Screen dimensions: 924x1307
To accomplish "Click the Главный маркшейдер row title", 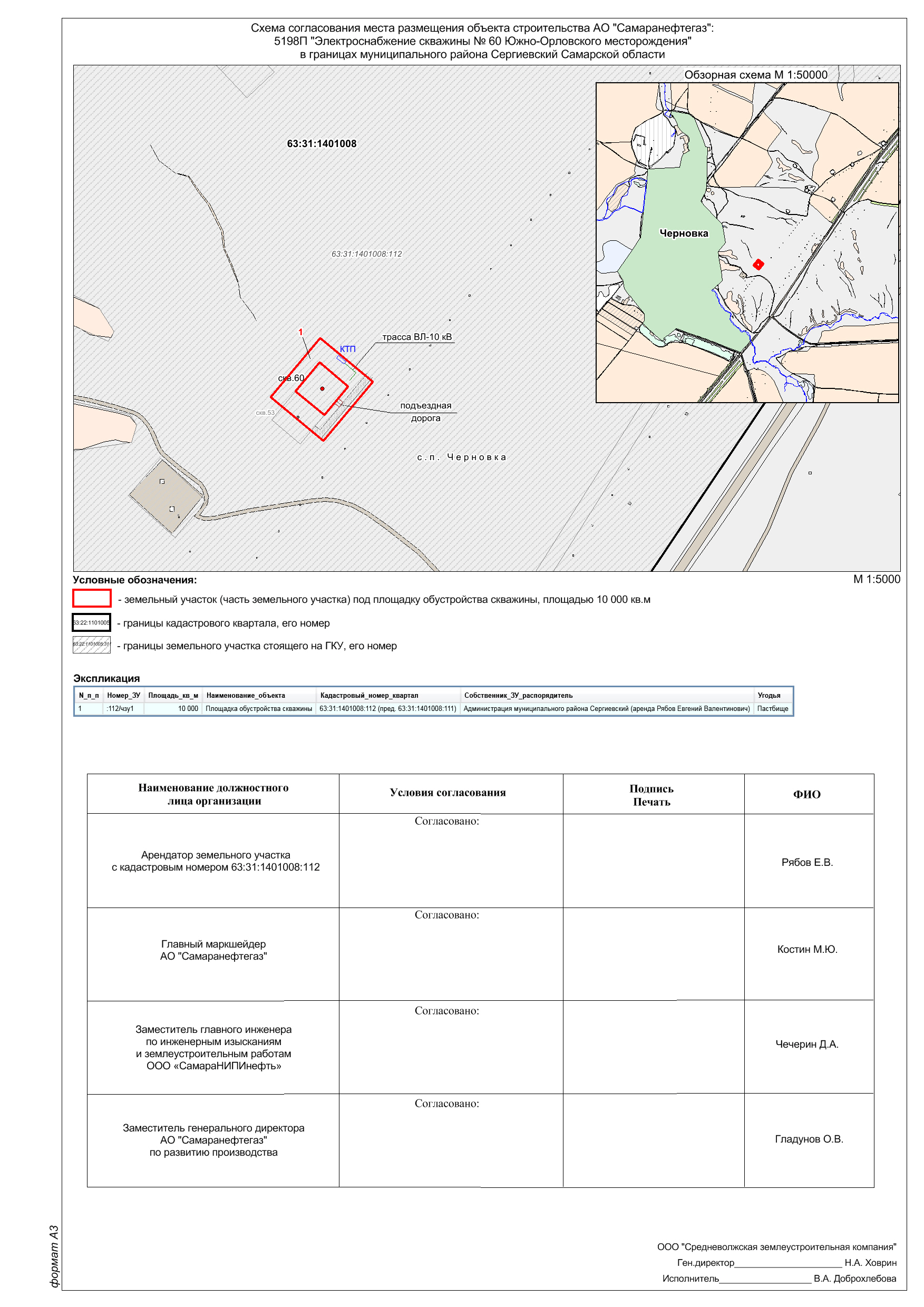I will (x=213, y=950).
